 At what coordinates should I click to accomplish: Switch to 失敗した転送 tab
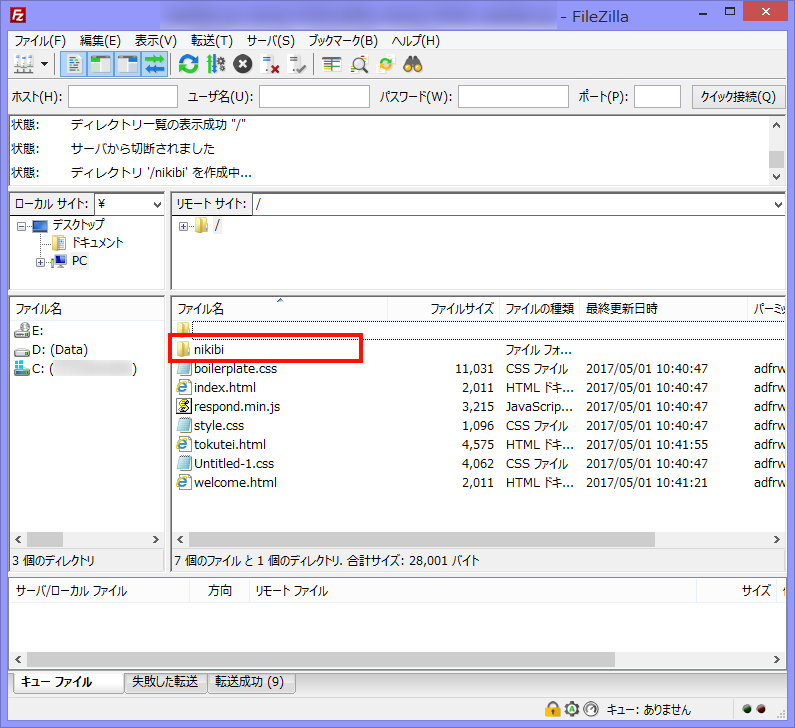pos(165,681)
